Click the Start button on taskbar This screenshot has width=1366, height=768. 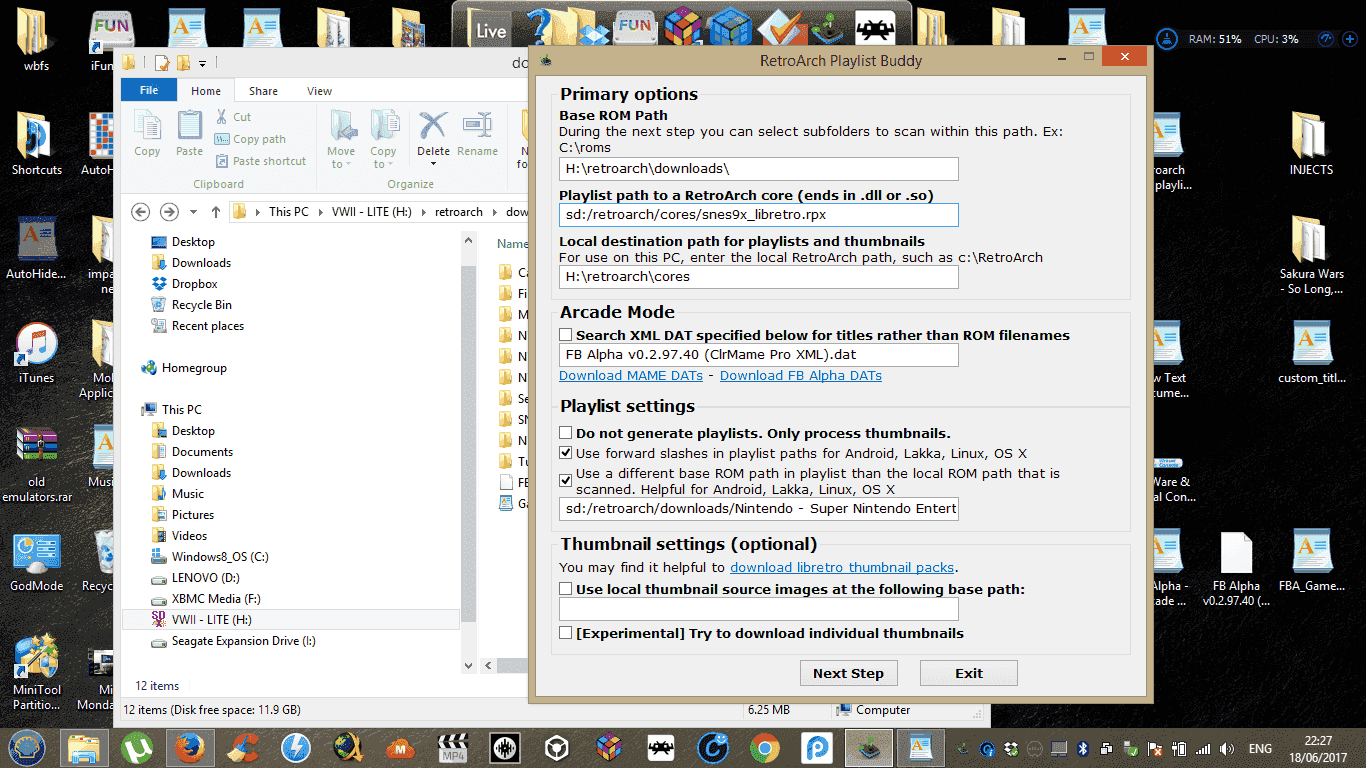point(26,747)
